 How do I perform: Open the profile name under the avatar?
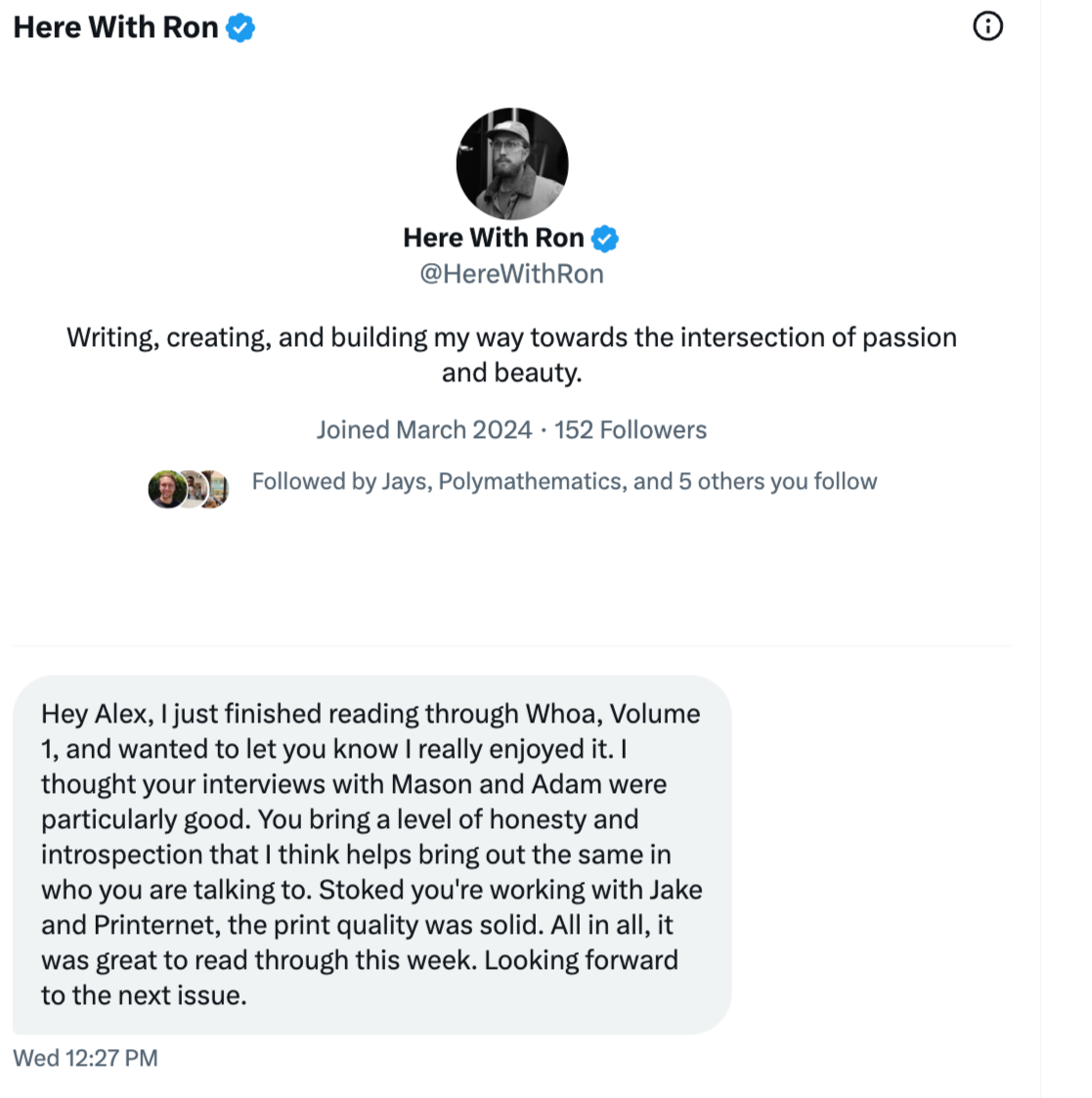click(494, 239)
